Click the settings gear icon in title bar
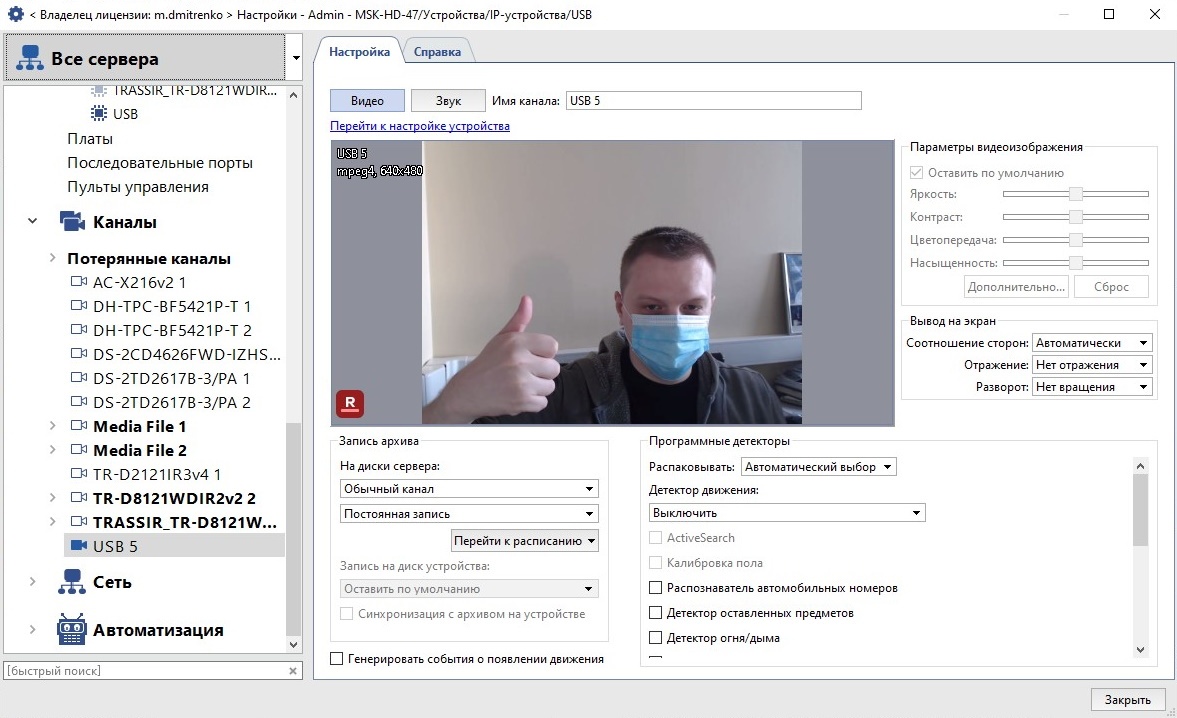 [15, 14]
